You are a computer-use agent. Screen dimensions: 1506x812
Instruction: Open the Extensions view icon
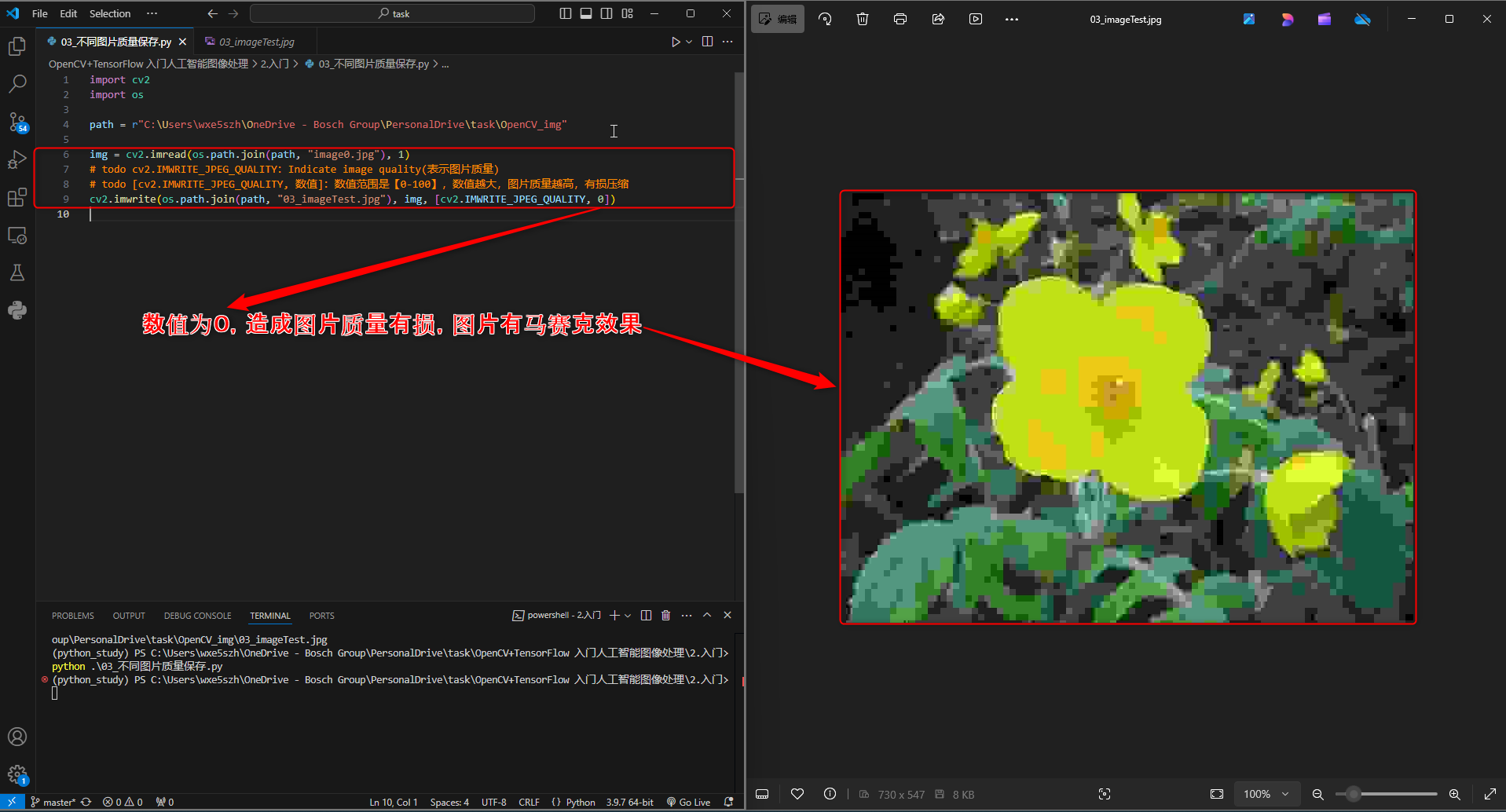[x=17, y=197]
